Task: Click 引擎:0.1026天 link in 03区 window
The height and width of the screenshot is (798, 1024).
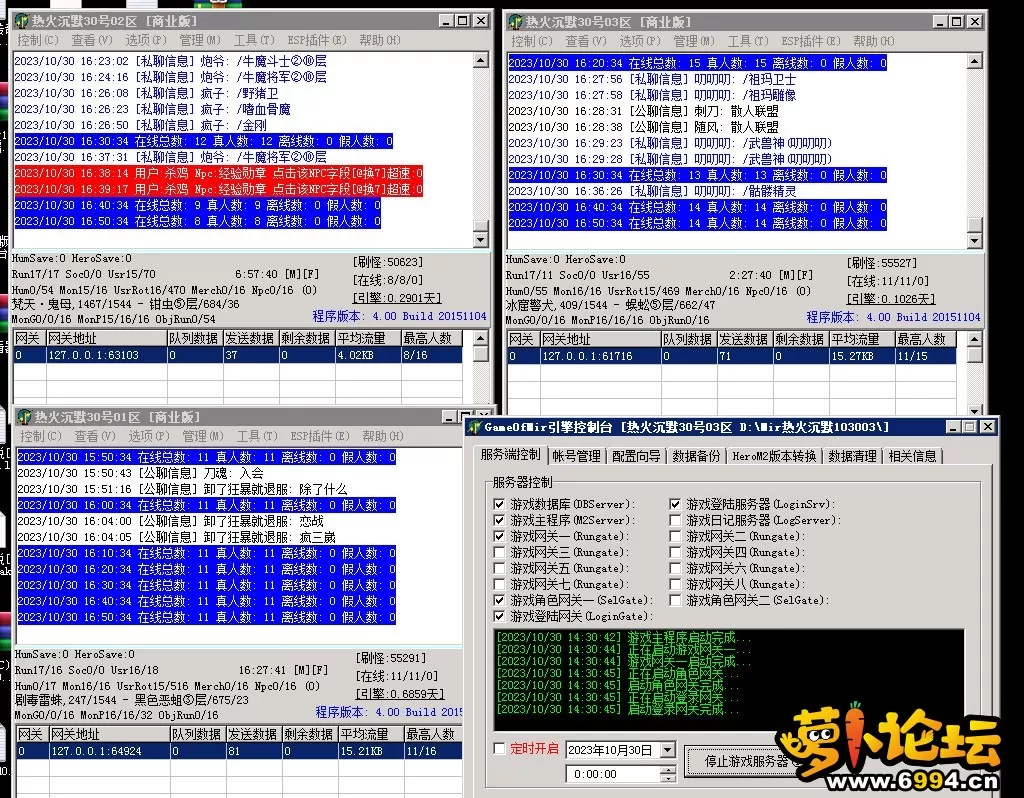Action: coord(891,299)
